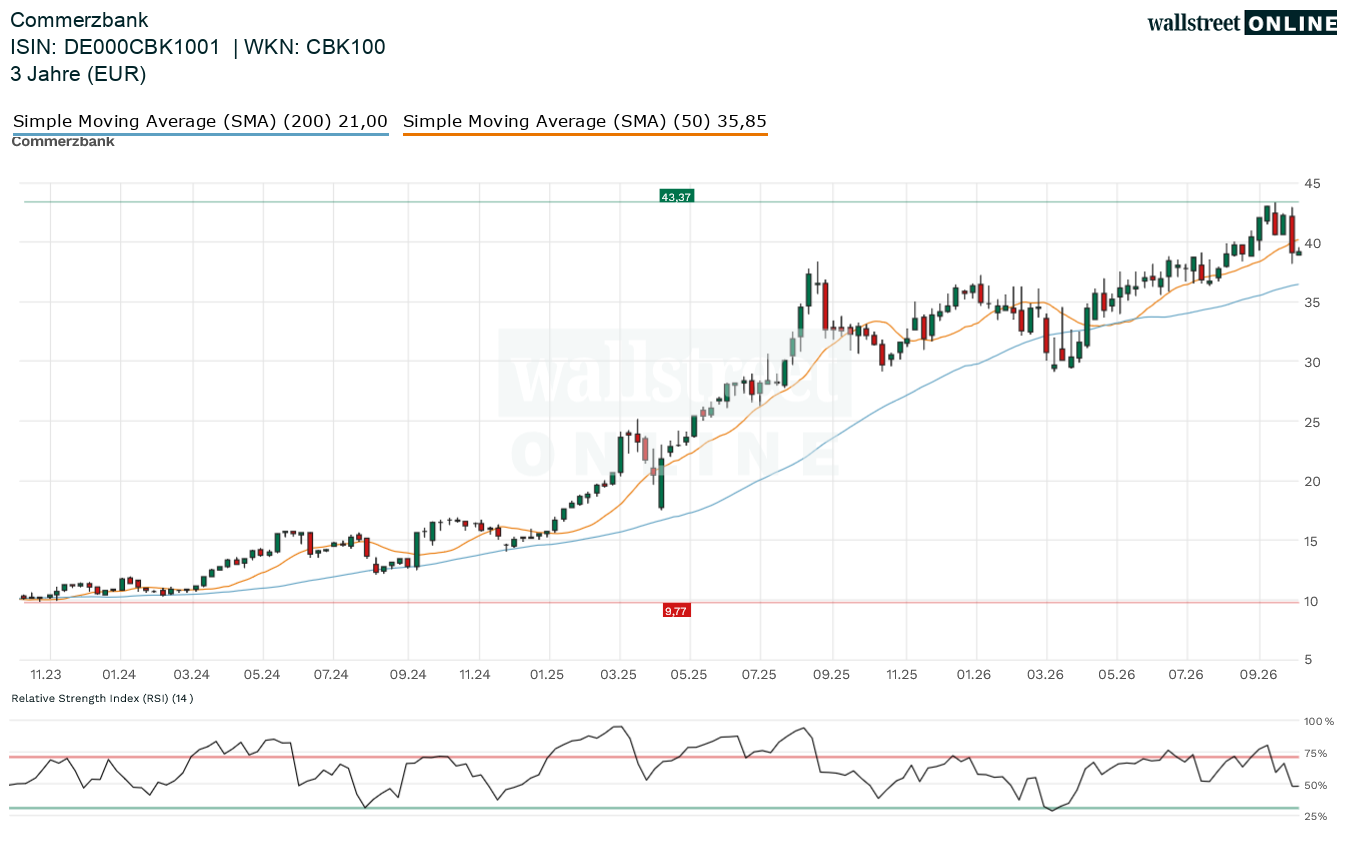The image size is (1349, 843).
Task: Click the Commerzbank series legend label
Action: (63, 142)
